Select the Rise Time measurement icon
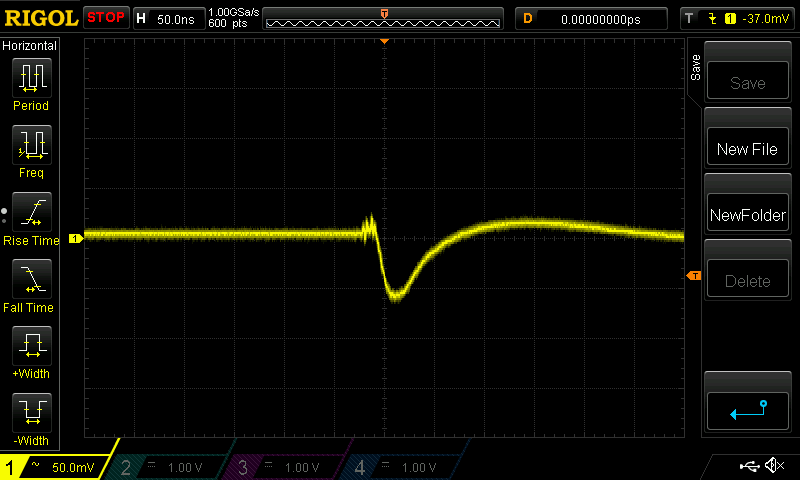Image resolution: width=800 pixels, height=480 pixels. point(32,212)
